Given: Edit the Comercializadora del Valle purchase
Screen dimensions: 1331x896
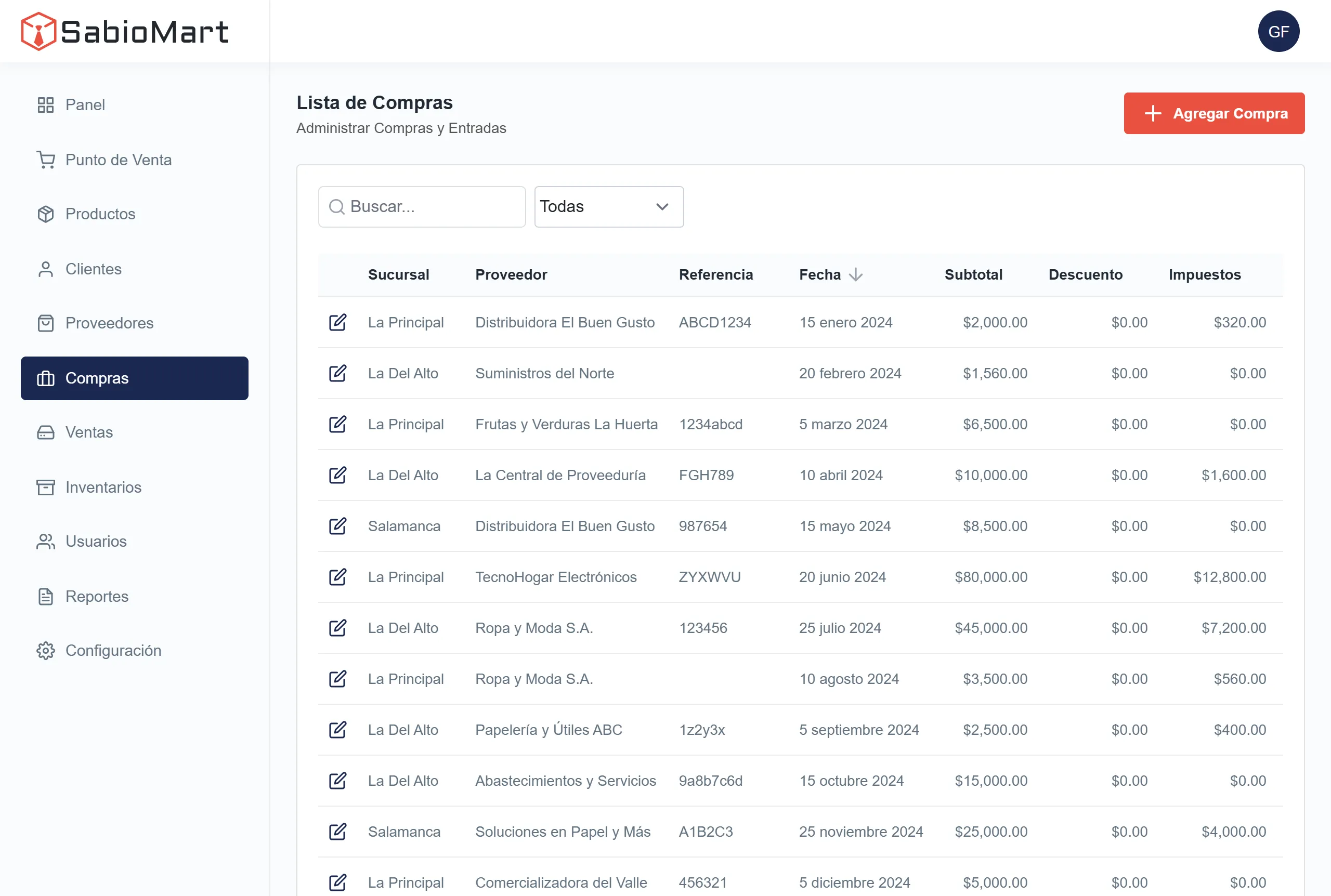Looking at the screenshot, I should point(338,882).
